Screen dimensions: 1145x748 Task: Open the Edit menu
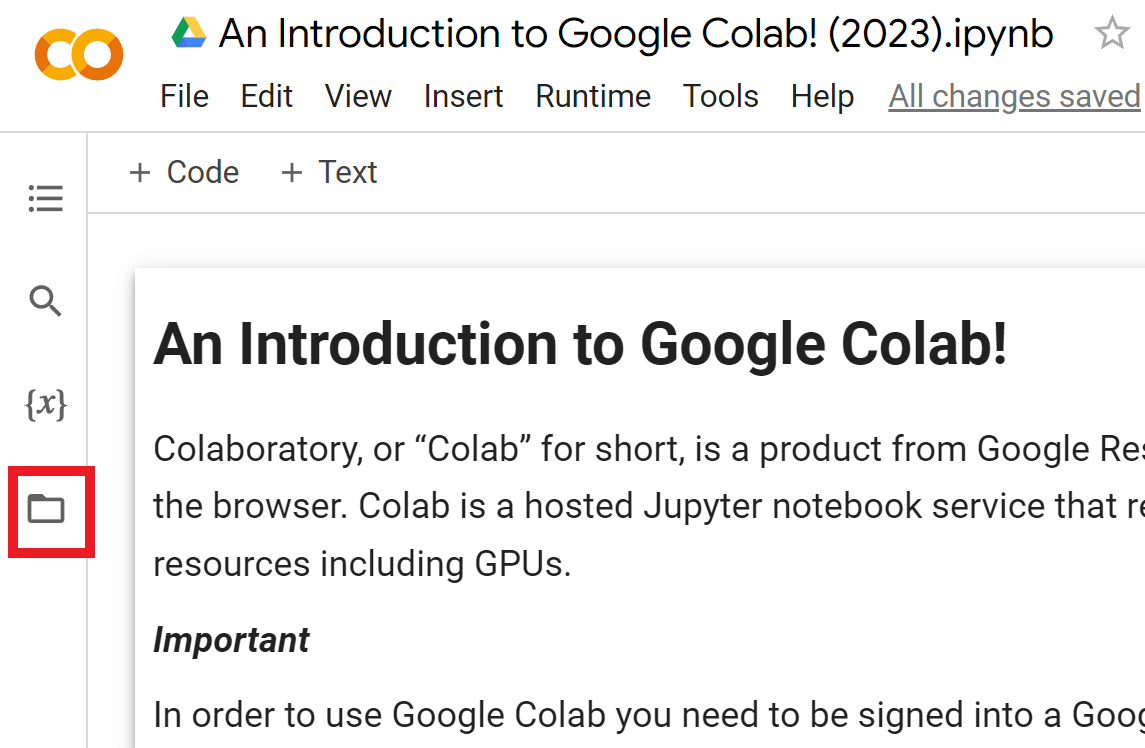click(266, 97)
